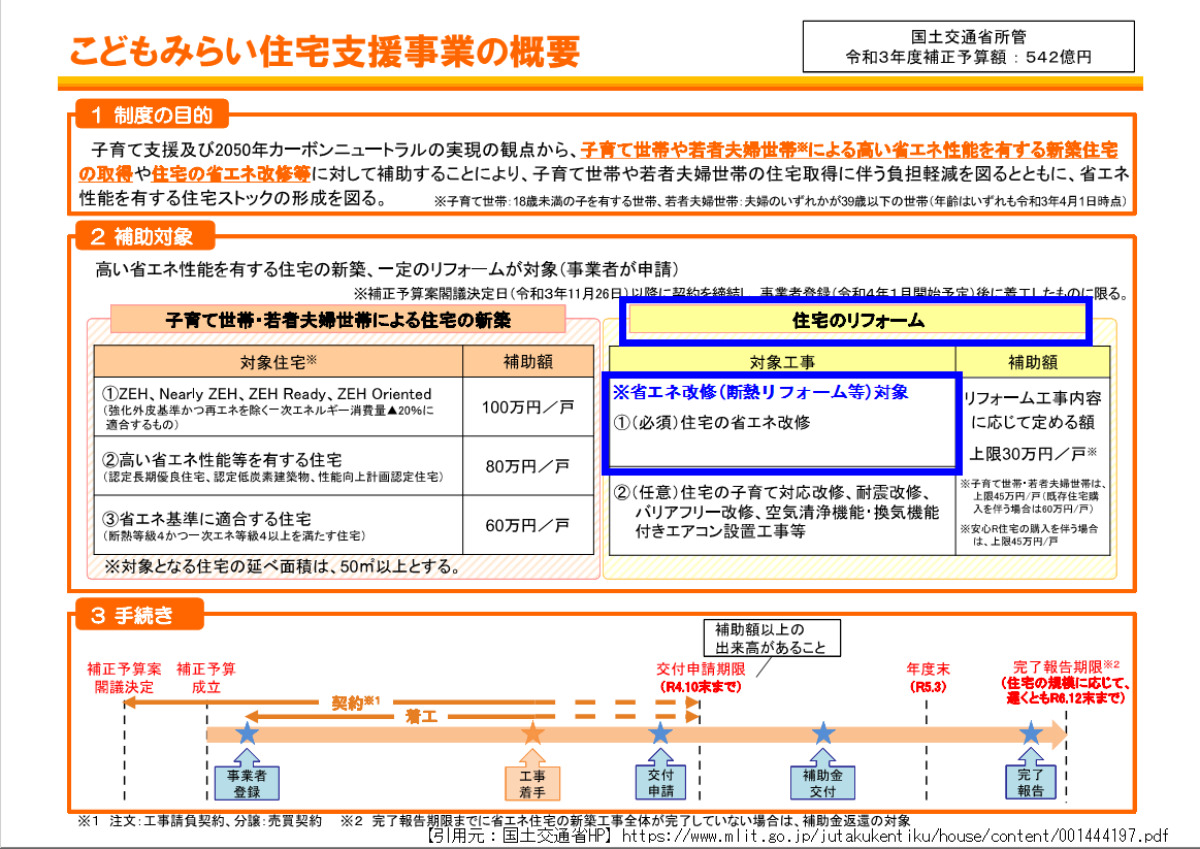Click the 住宅のリフォーム header
The height and width of the screenshot is (849, 1200).
point(858,321)
